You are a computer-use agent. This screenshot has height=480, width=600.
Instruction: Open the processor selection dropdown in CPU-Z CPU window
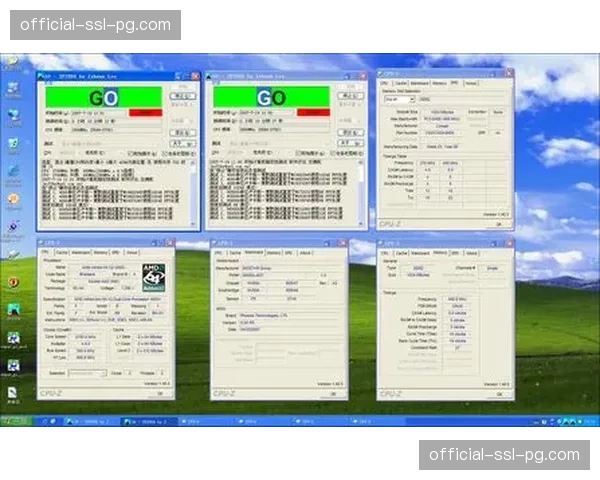pos(88,373)
